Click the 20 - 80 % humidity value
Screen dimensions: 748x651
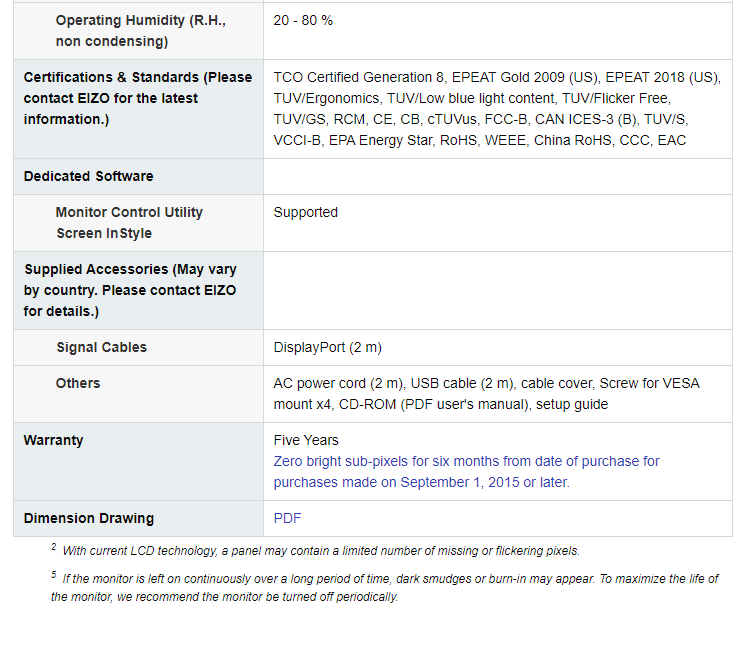pyautogui.click(x=303, y=21)
